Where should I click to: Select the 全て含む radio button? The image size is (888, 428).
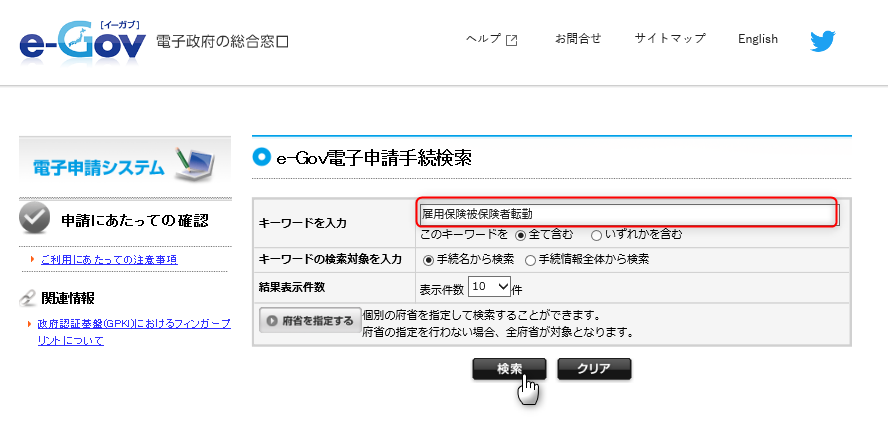click(520, 235)
